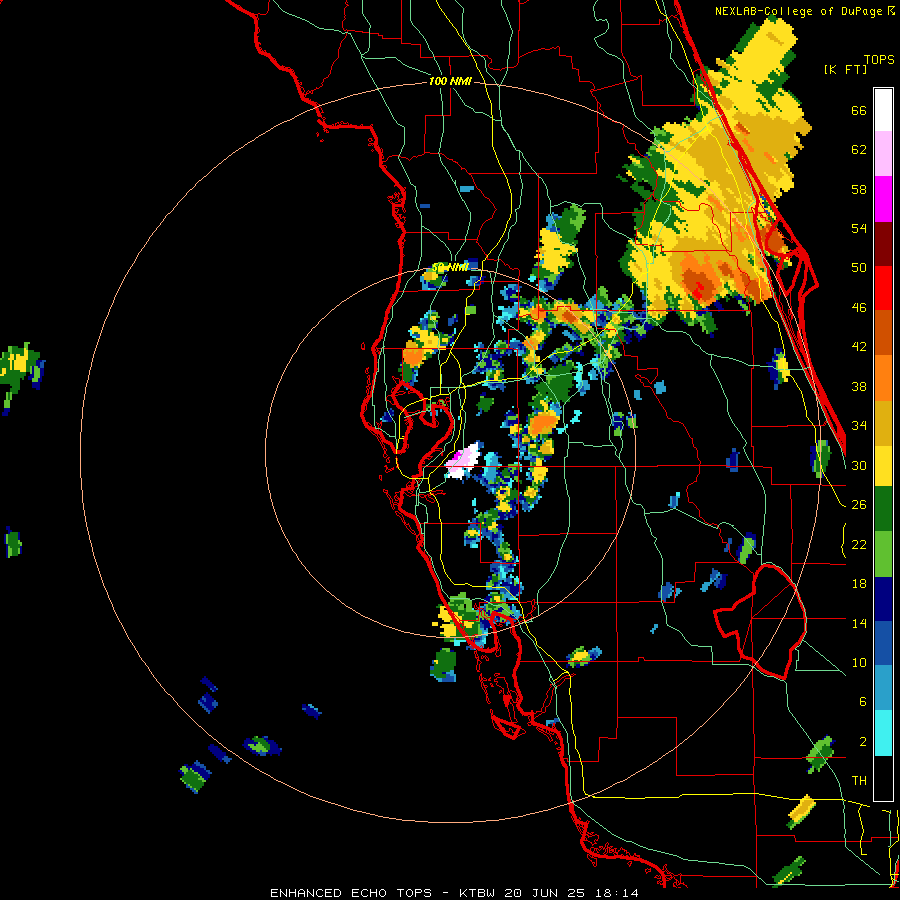The image size is (900, 900).
Task: Click the white-and-pink highest echo top cell
Action: pyautogui.click(x=464, y=461)
